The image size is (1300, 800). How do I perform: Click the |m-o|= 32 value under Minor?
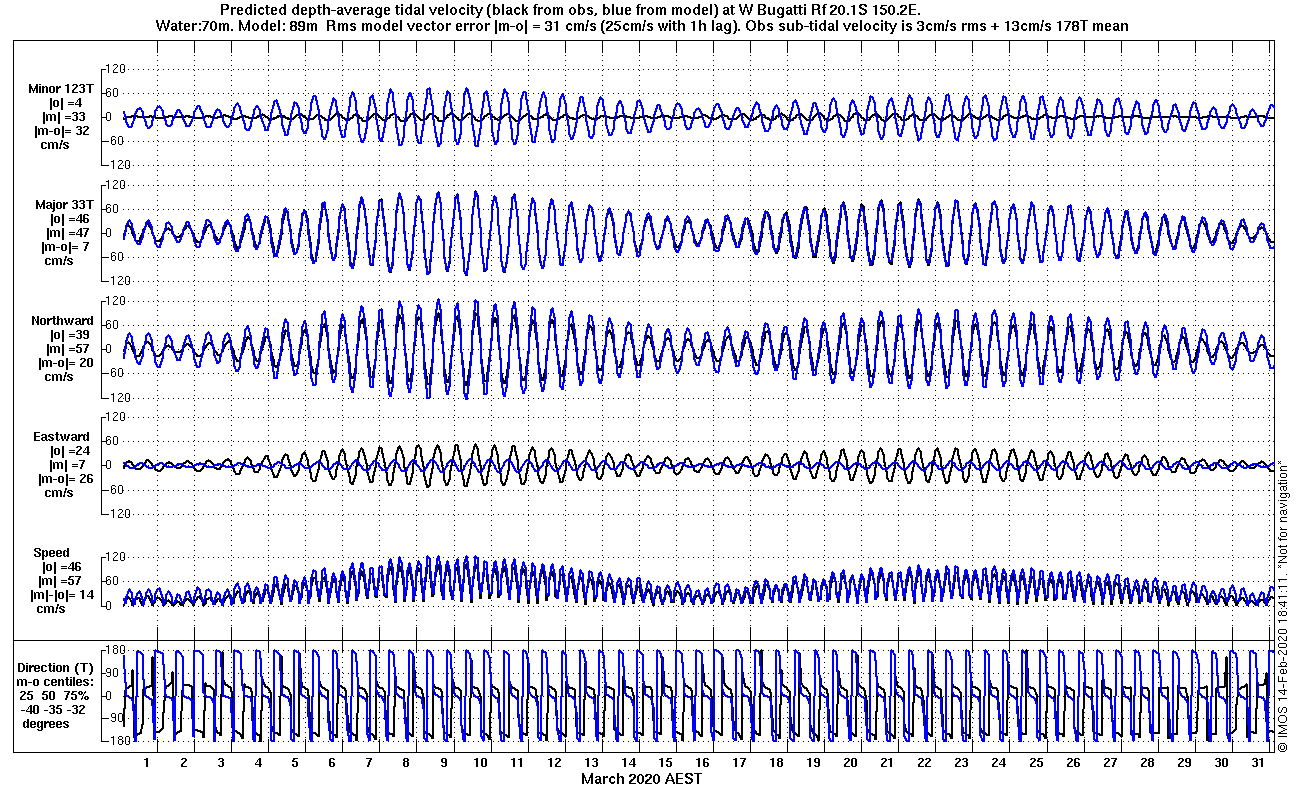click(62, 131)
